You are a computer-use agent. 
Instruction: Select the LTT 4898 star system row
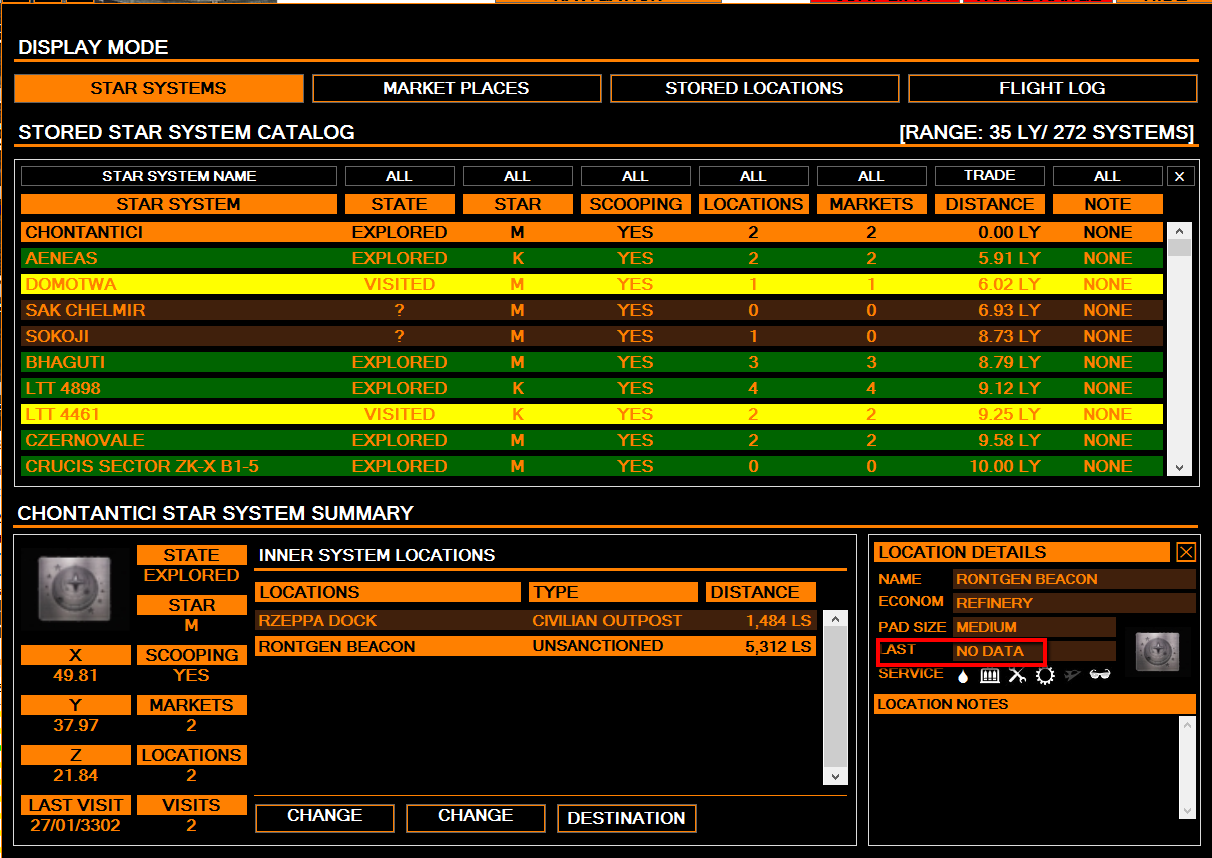click(x=592, y=388)
